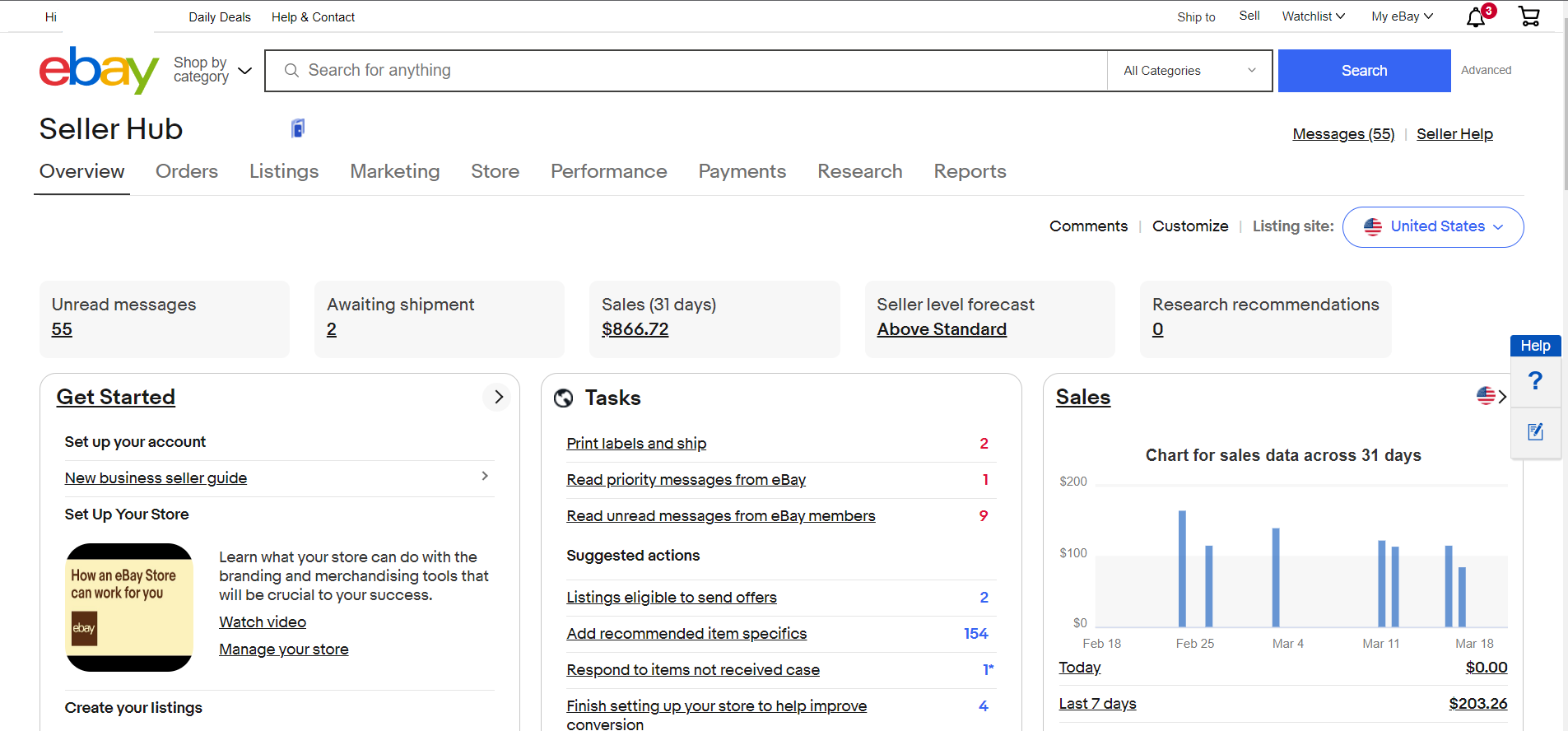Open the $866.72 sales figure

pos(635,329)
